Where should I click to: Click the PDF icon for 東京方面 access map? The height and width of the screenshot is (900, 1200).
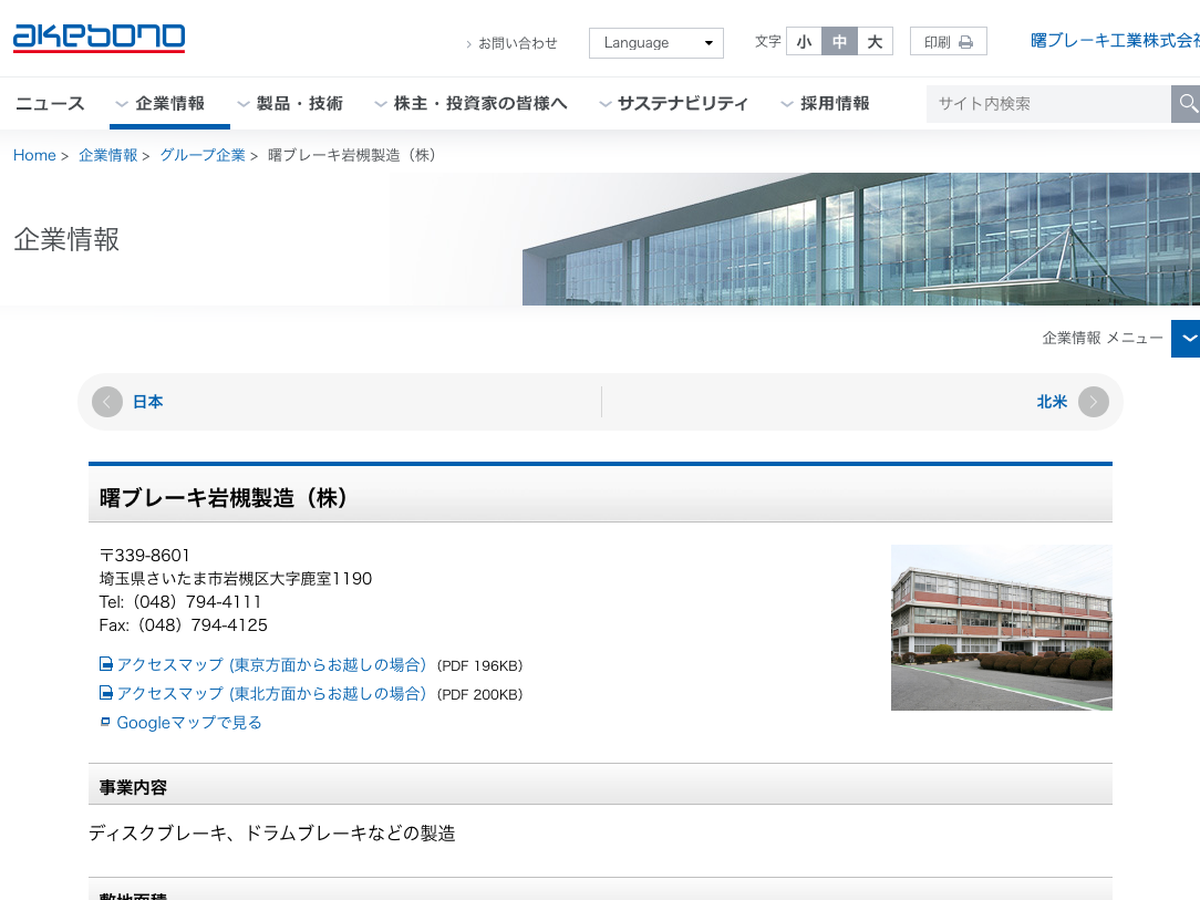click(106, 664)
